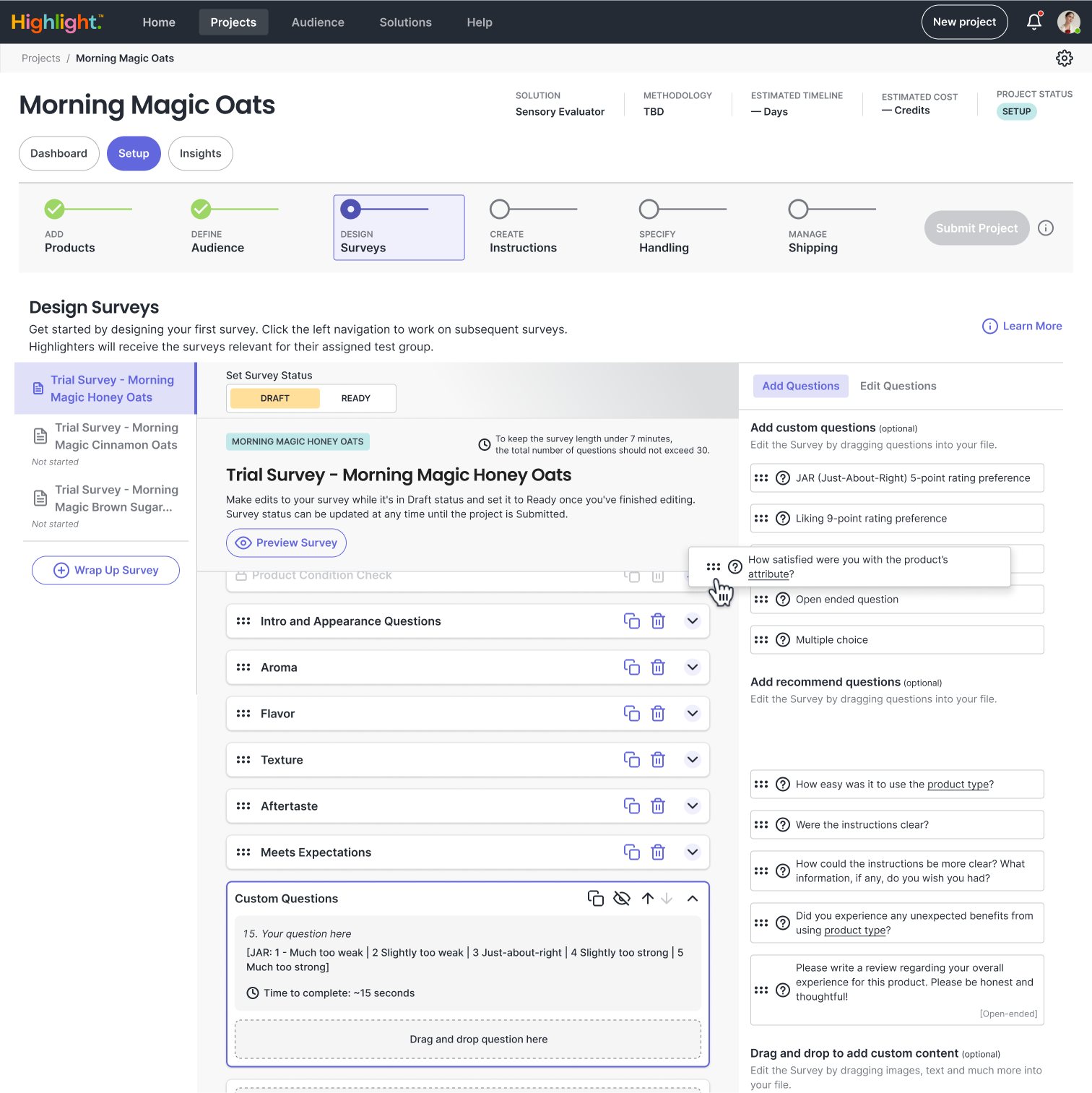Open the Insights tab
This screenshot has height=1093, width=1092.
pyautogui.click(x=200, y=153)
